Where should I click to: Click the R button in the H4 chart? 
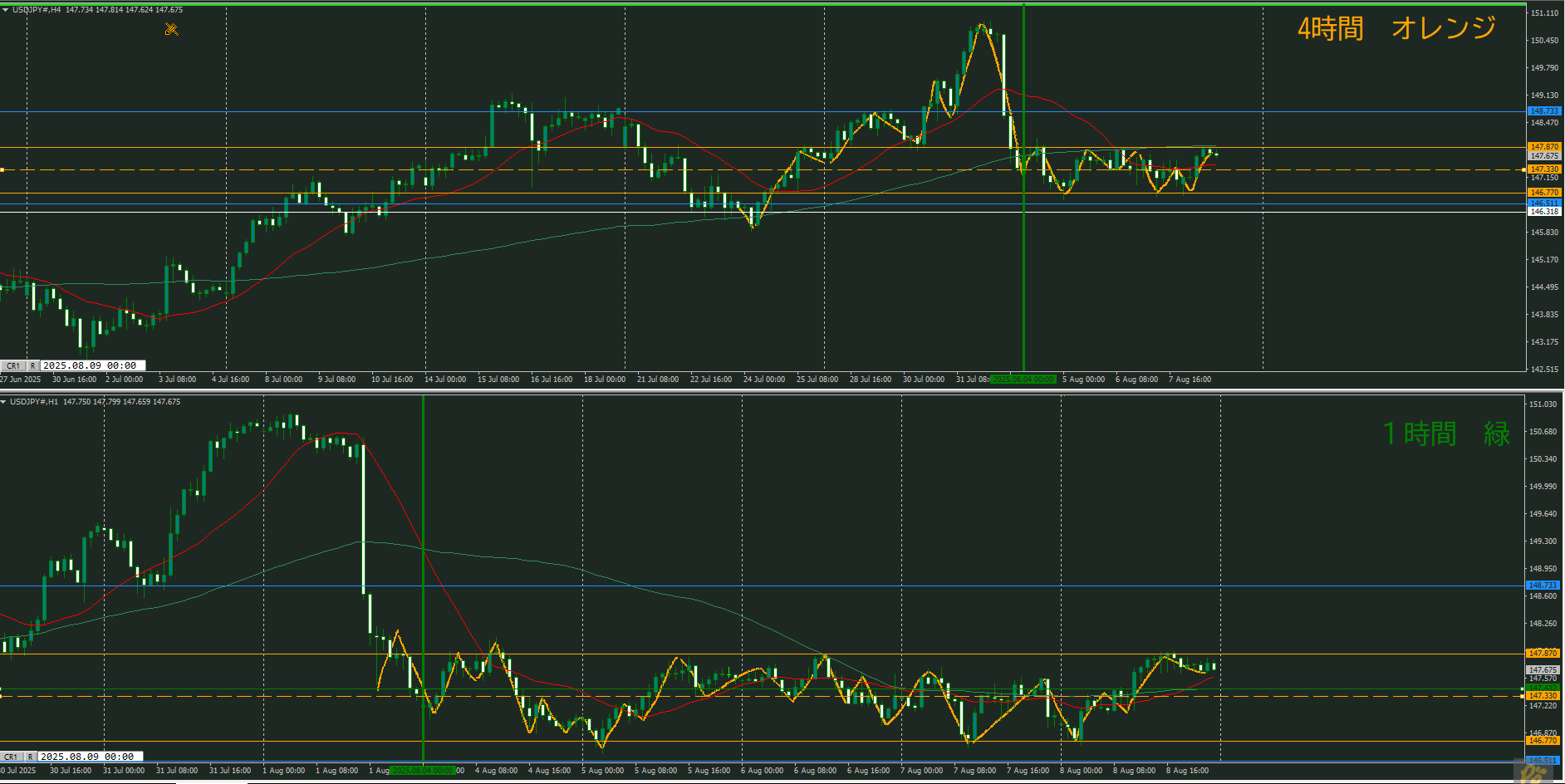pos(33,365)
